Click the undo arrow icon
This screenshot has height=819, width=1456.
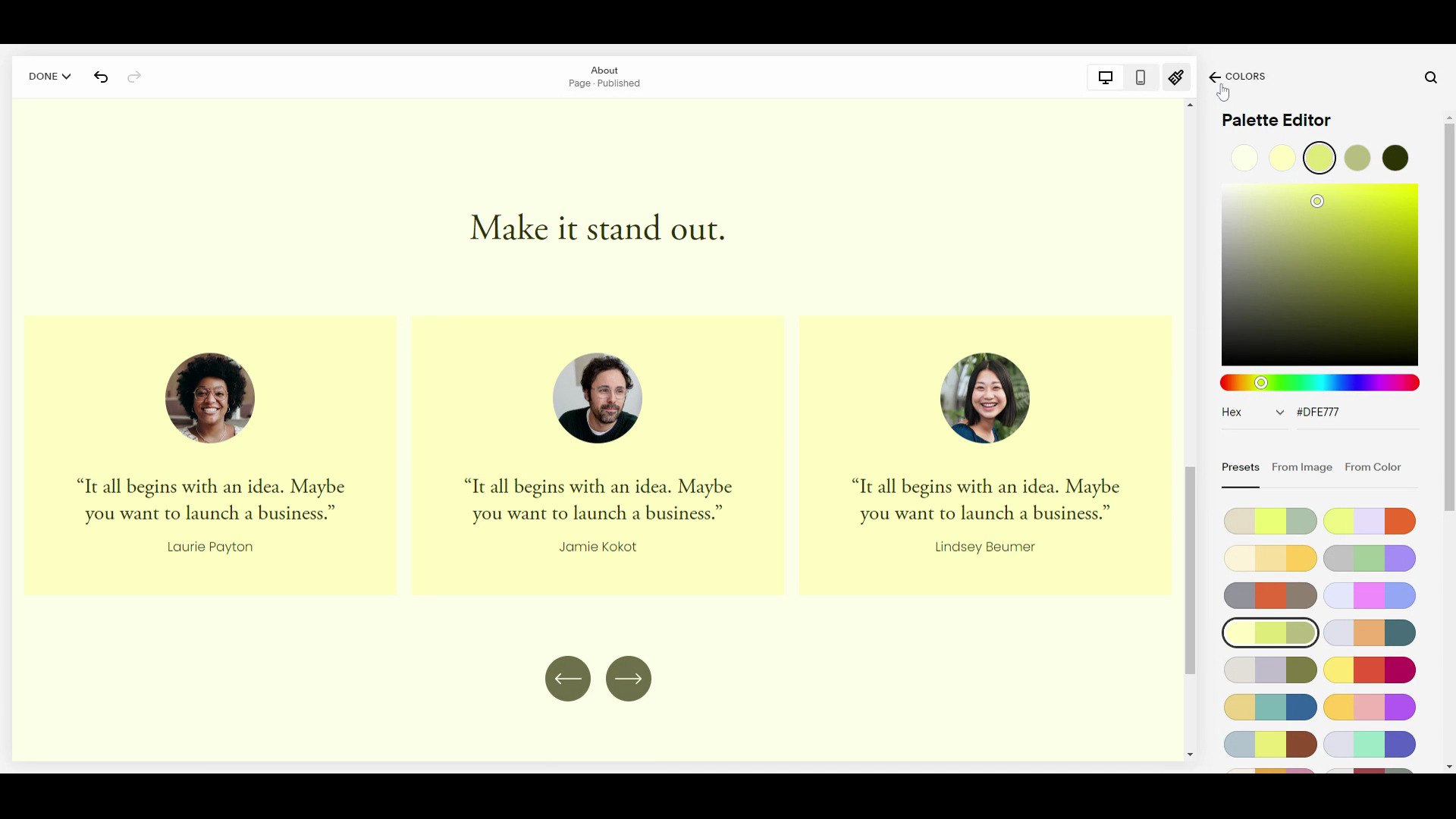pyautogui.click(x=101, y=77)
